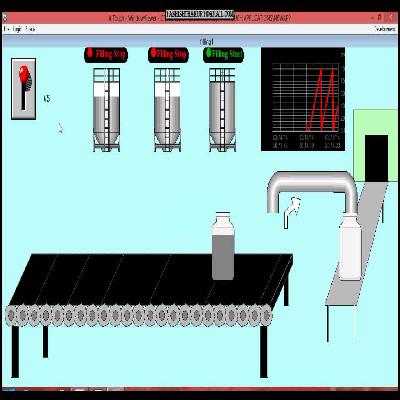Select the half-filled bottle on conveyor

(x=223, y=246)
